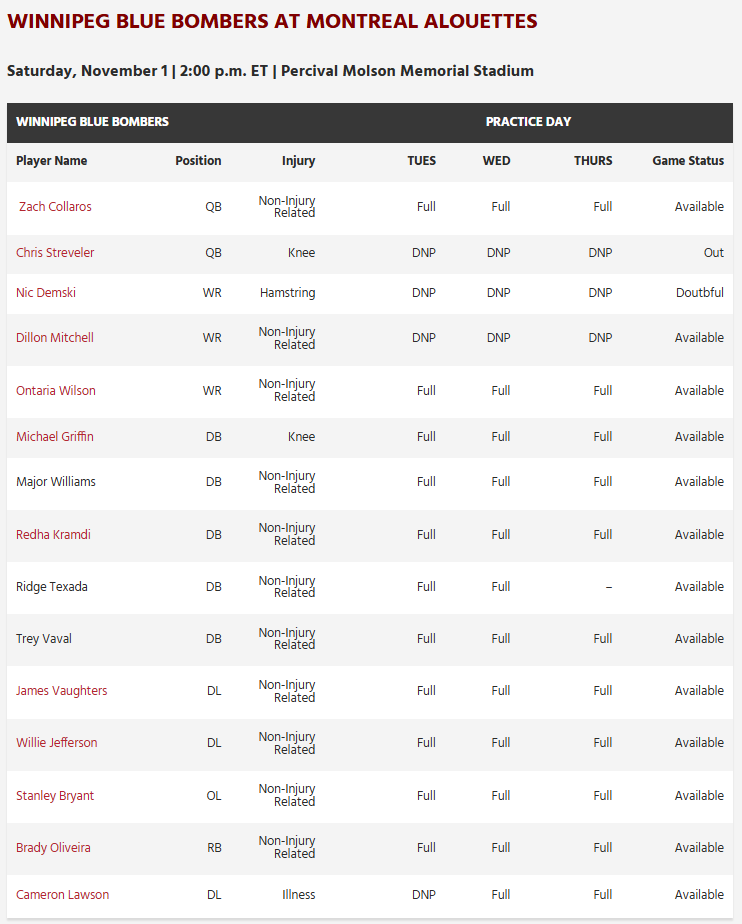Open Willie Jefferson's player page

click(57, 743)
